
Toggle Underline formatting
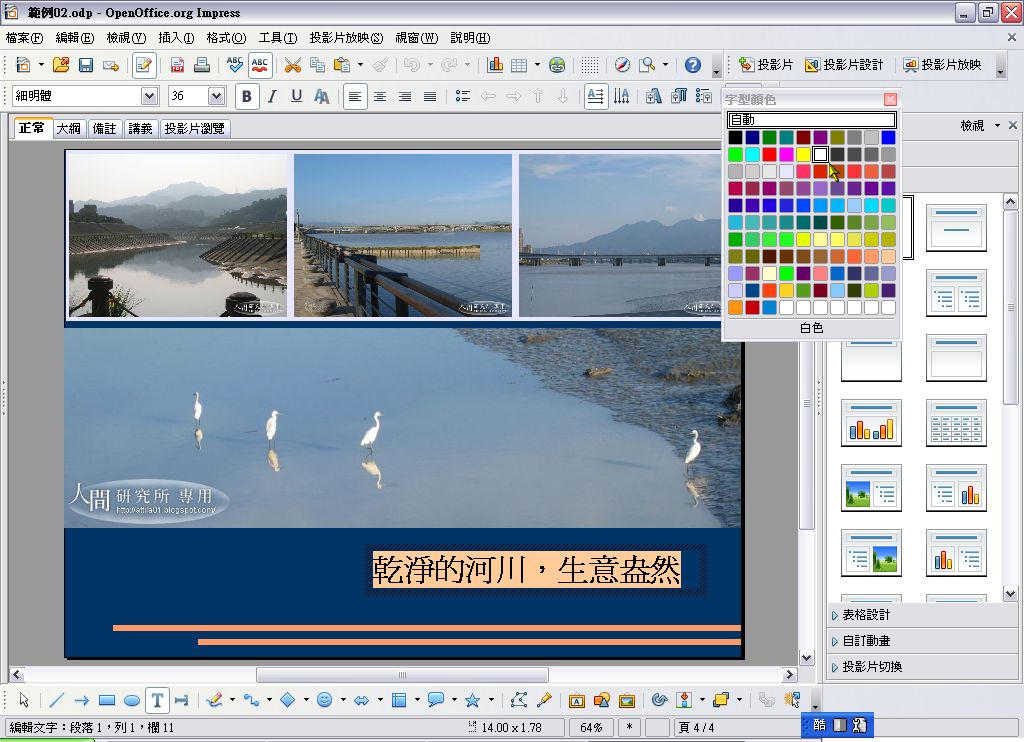point(296,97)
